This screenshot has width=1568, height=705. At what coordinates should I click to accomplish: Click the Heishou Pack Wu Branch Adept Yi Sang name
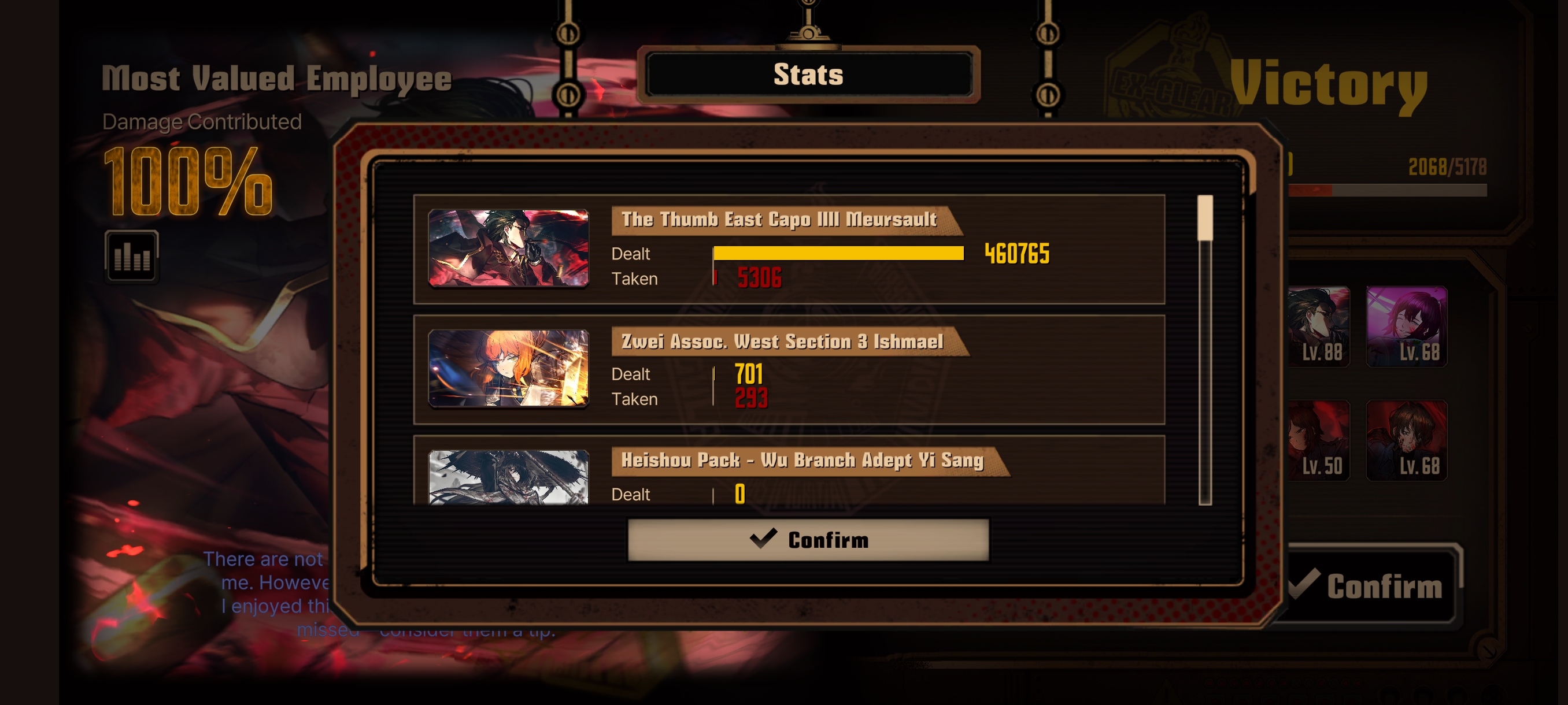[x=803, y=461]
